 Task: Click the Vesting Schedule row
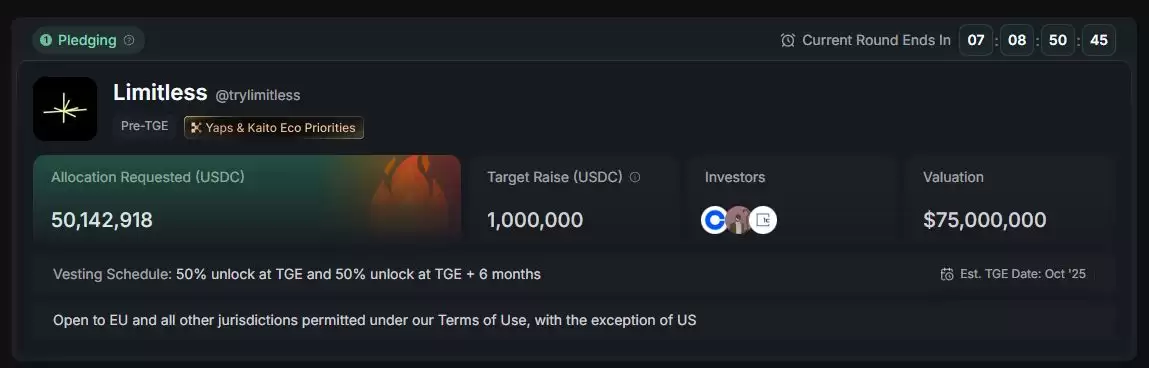click(x=574, y=274)
